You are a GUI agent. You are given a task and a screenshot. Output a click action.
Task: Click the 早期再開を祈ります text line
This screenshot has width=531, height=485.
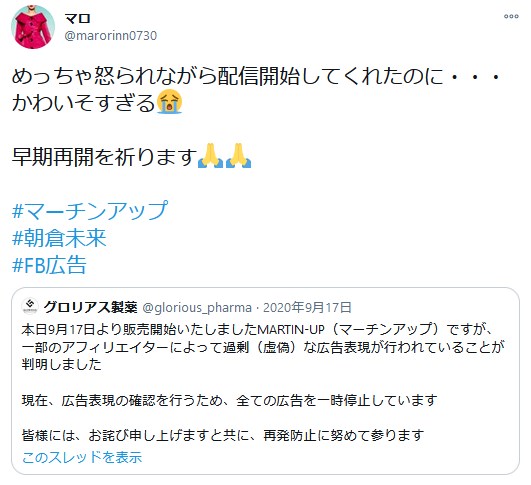(x=105, y=156)
